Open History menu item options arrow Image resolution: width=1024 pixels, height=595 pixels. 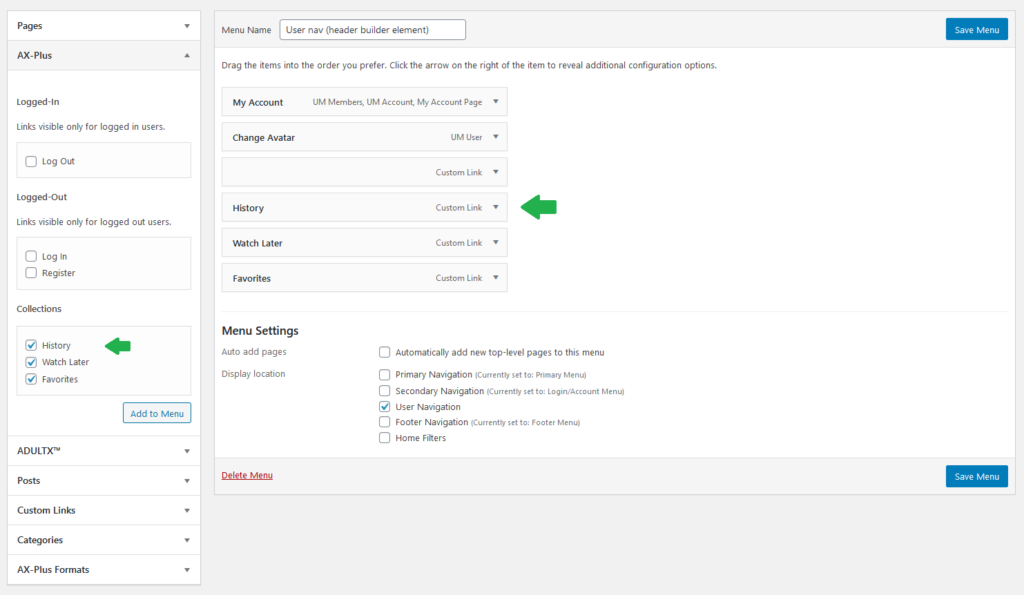point(496,208)
